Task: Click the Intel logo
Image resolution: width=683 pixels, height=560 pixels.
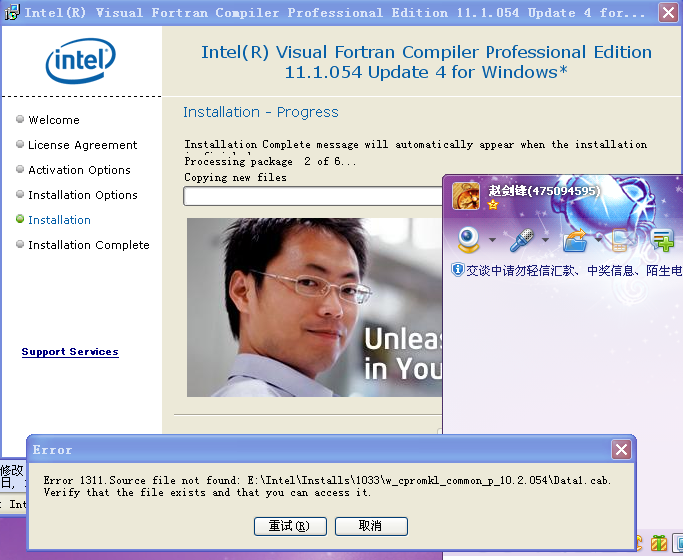Action: [81, 61]
